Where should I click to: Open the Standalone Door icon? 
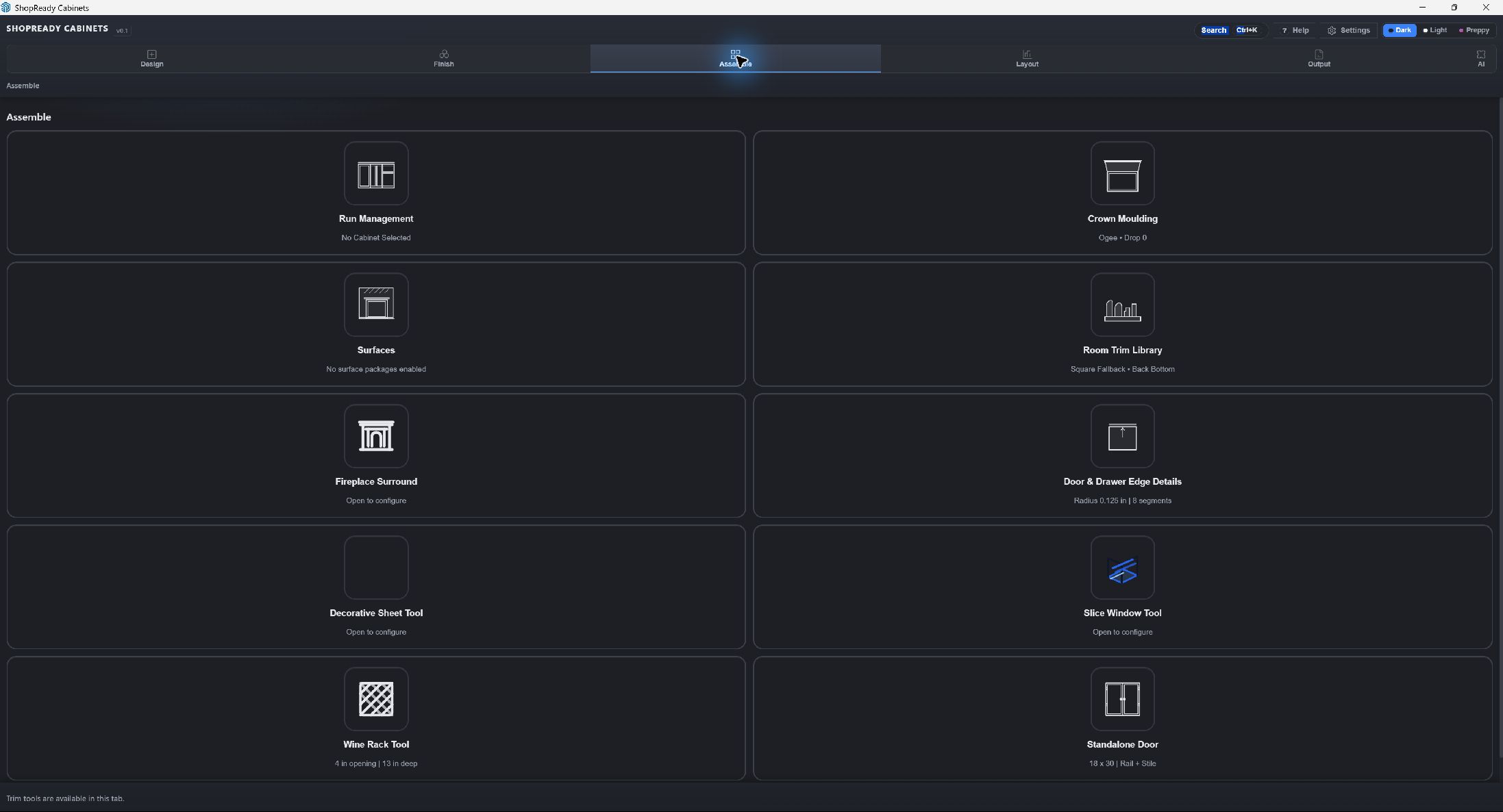(1122, 699)
